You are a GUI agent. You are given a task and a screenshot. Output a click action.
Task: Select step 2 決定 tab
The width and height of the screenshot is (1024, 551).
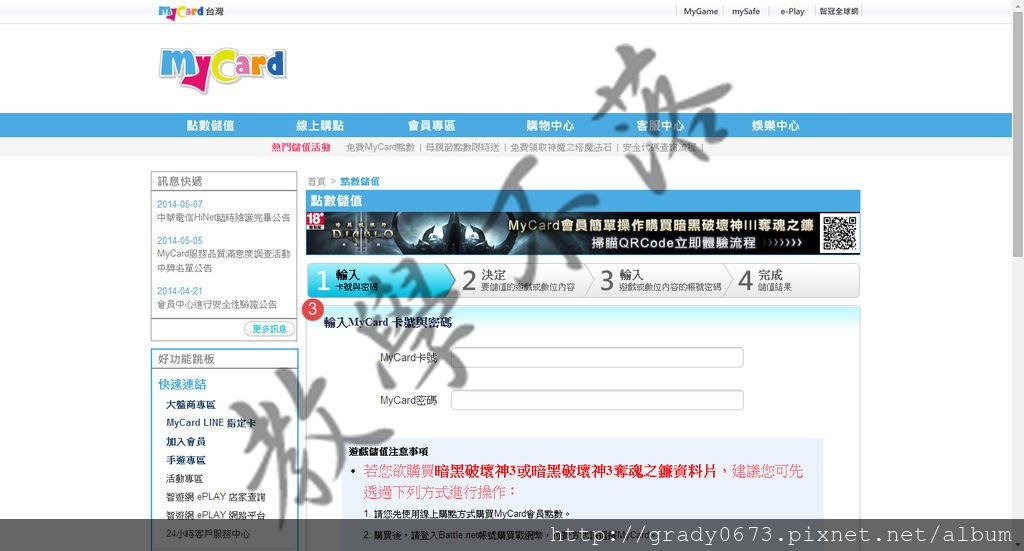point(522,281)
